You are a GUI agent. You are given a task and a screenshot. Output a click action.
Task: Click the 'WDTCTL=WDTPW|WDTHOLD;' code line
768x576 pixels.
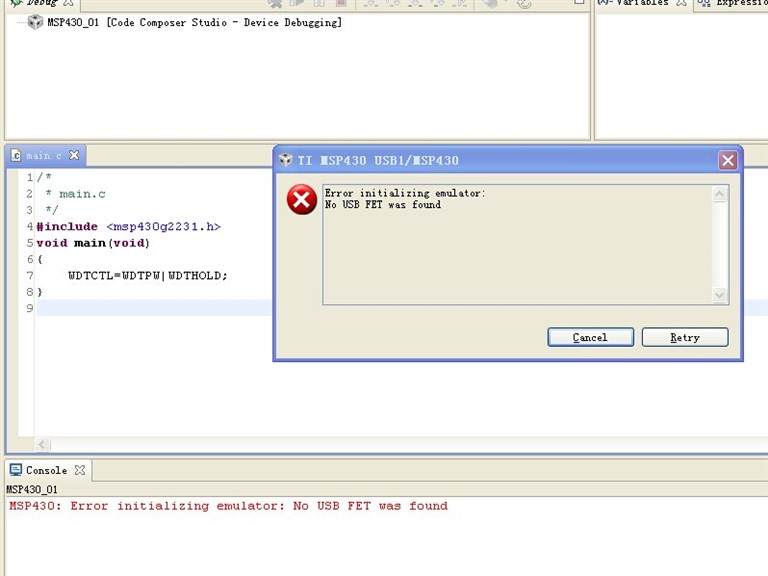(148, 276)
